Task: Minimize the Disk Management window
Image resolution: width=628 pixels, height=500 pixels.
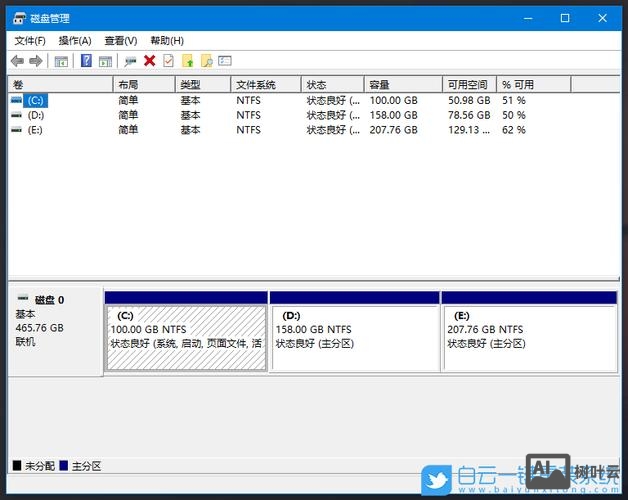Action: tap(528, 18)
